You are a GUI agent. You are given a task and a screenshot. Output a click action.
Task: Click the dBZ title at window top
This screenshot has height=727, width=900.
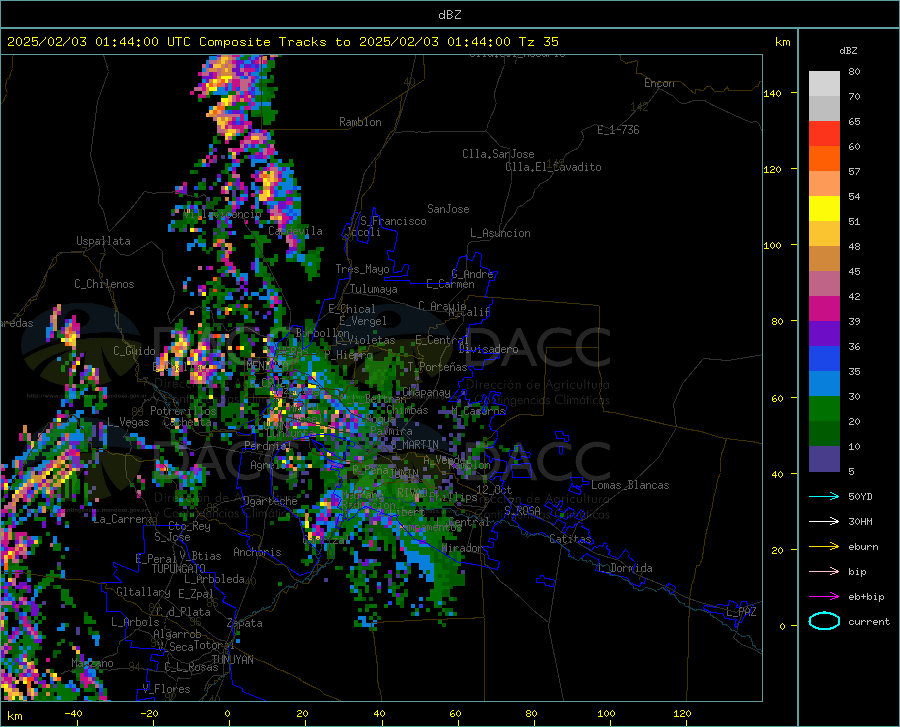[449, 15]
